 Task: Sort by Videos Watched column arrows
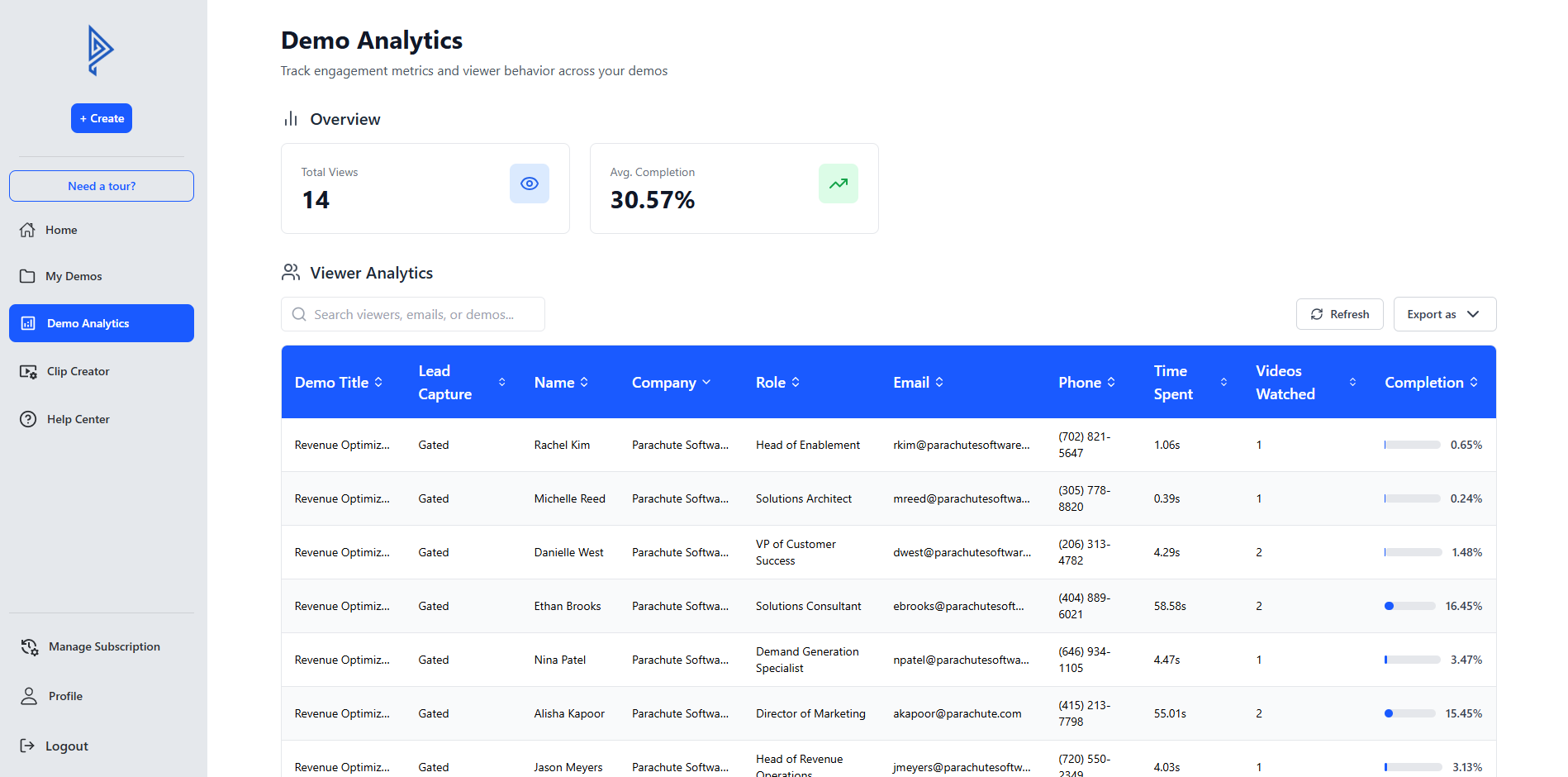pyautogui.click(x=1352, y=382)
